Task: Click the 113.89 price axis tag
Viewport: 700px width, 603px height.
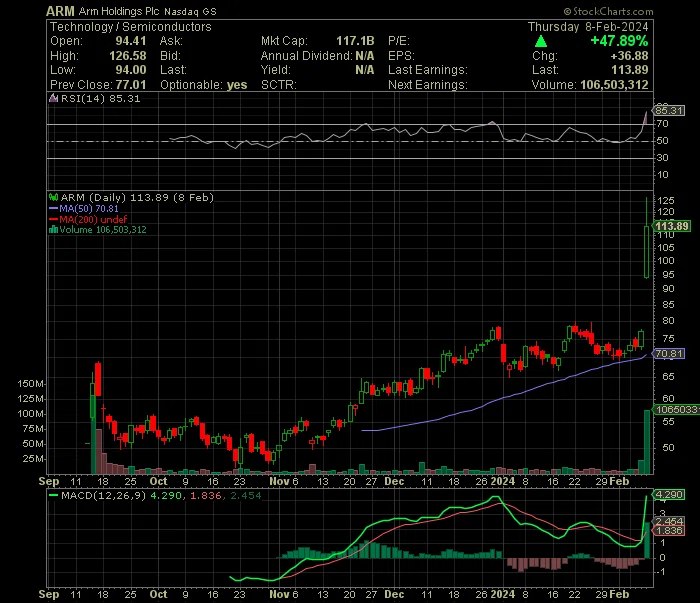Action: [x=671, y=226]
